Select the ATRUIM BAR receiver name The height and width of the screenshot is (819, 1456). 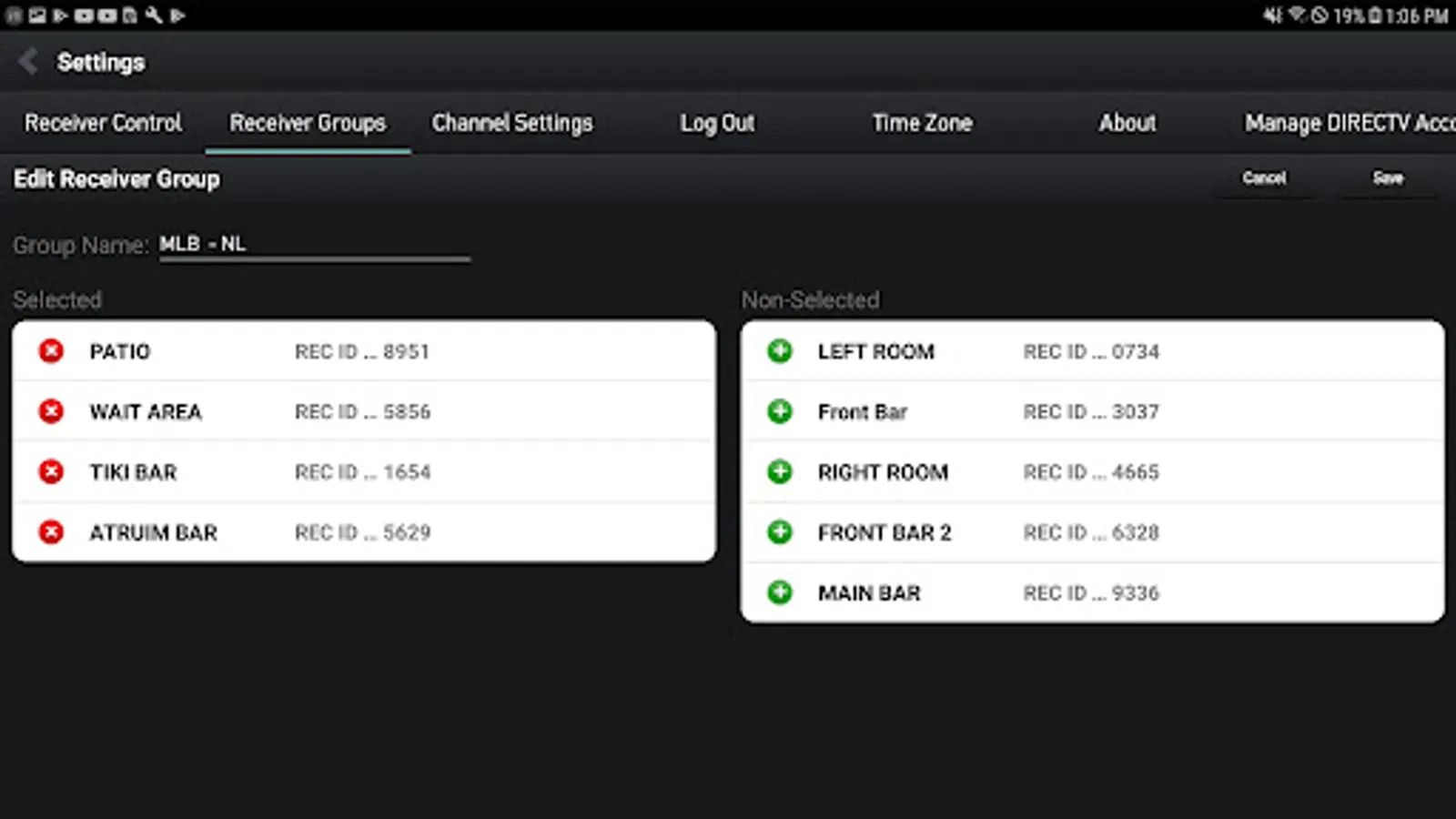point(153,532)
